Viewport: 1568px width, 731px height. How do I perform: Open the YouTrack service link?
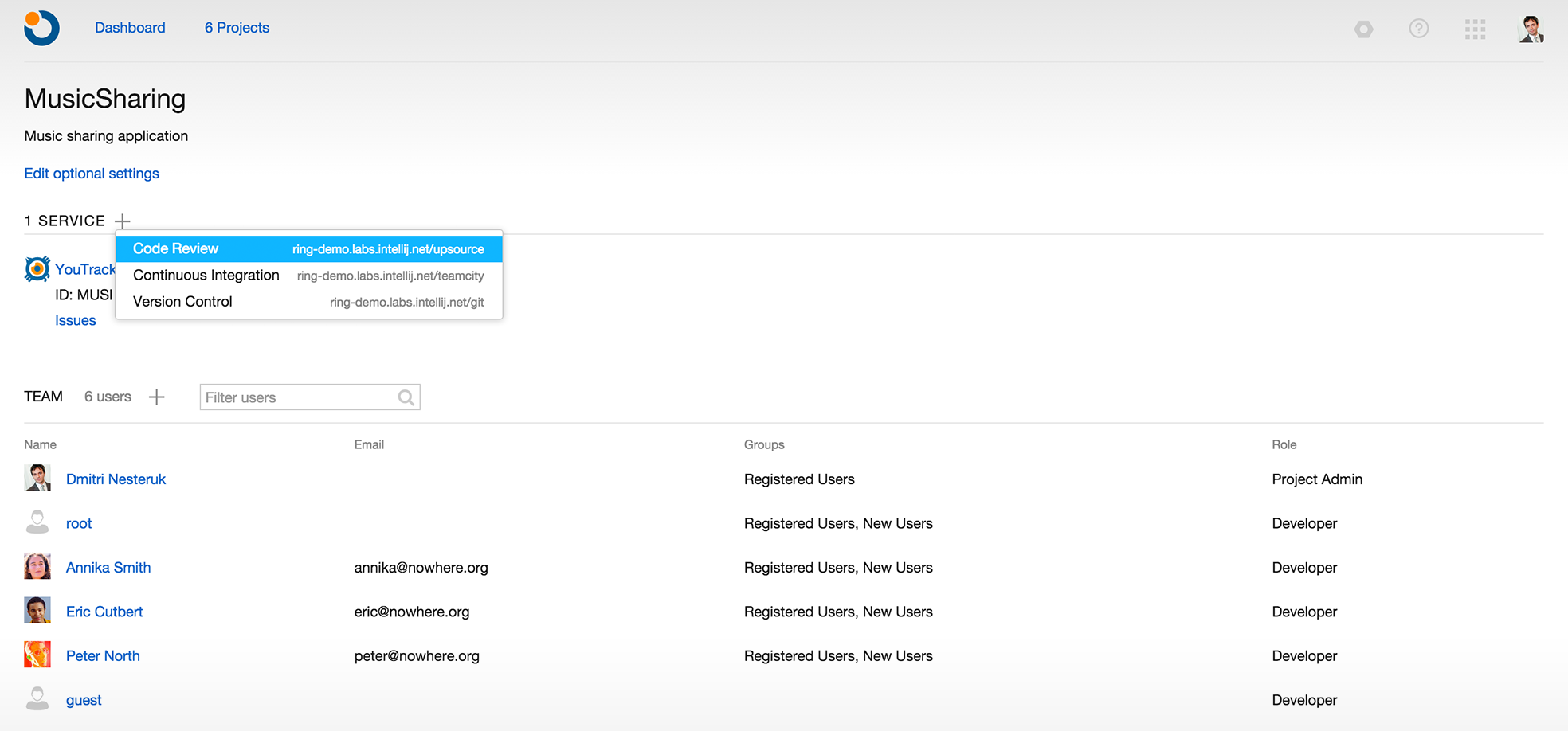tap(85, 269)
